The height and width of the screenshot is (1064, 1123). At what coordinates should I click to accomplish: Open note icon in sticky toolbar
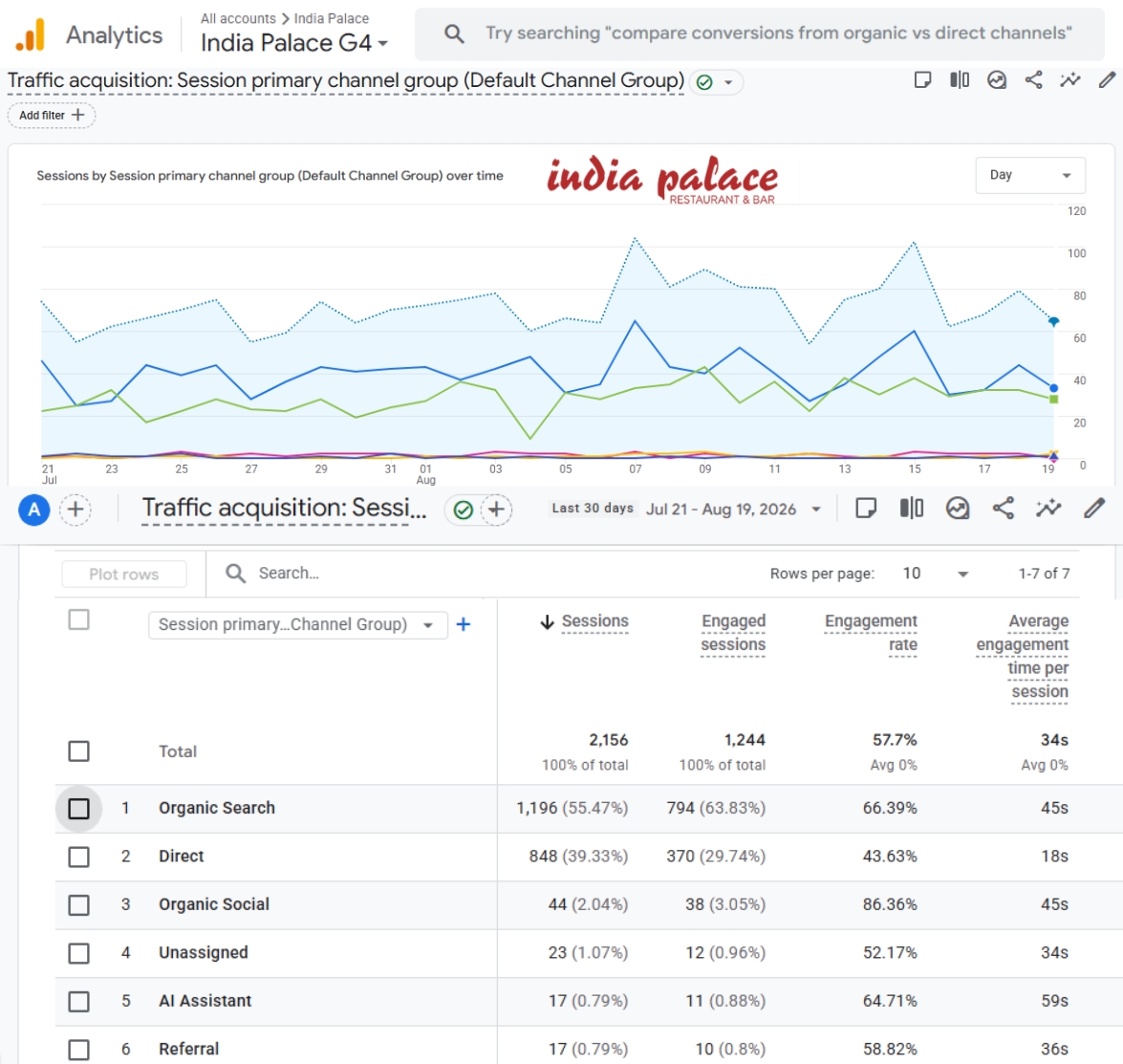[x=866, y=509]
